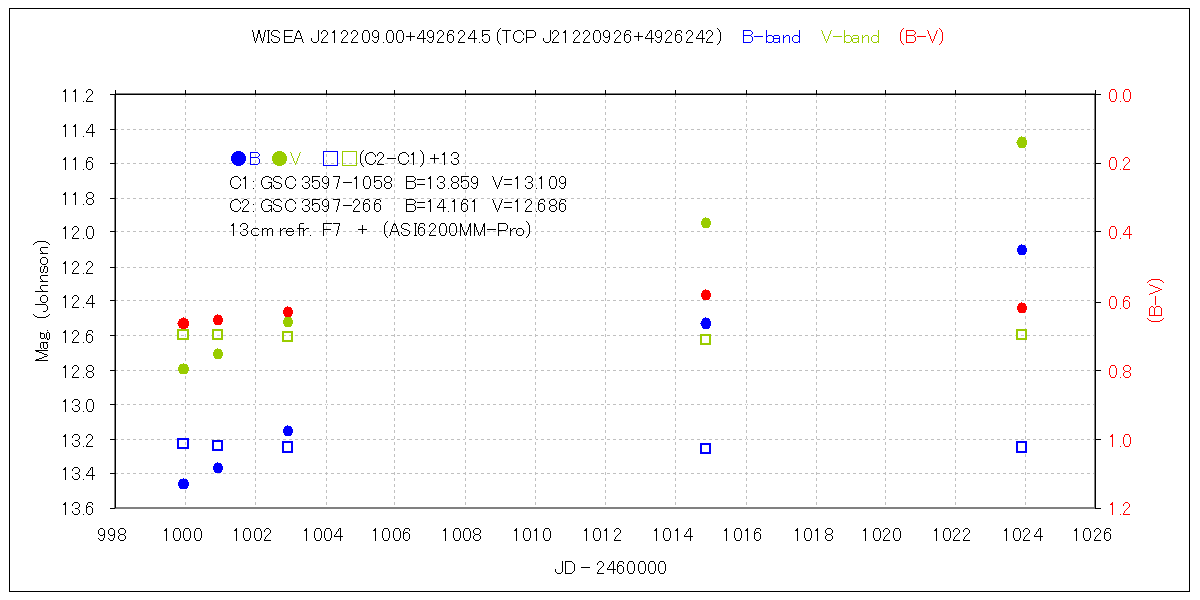Click the green "V-band" label in the title

[x=850, y=37]
